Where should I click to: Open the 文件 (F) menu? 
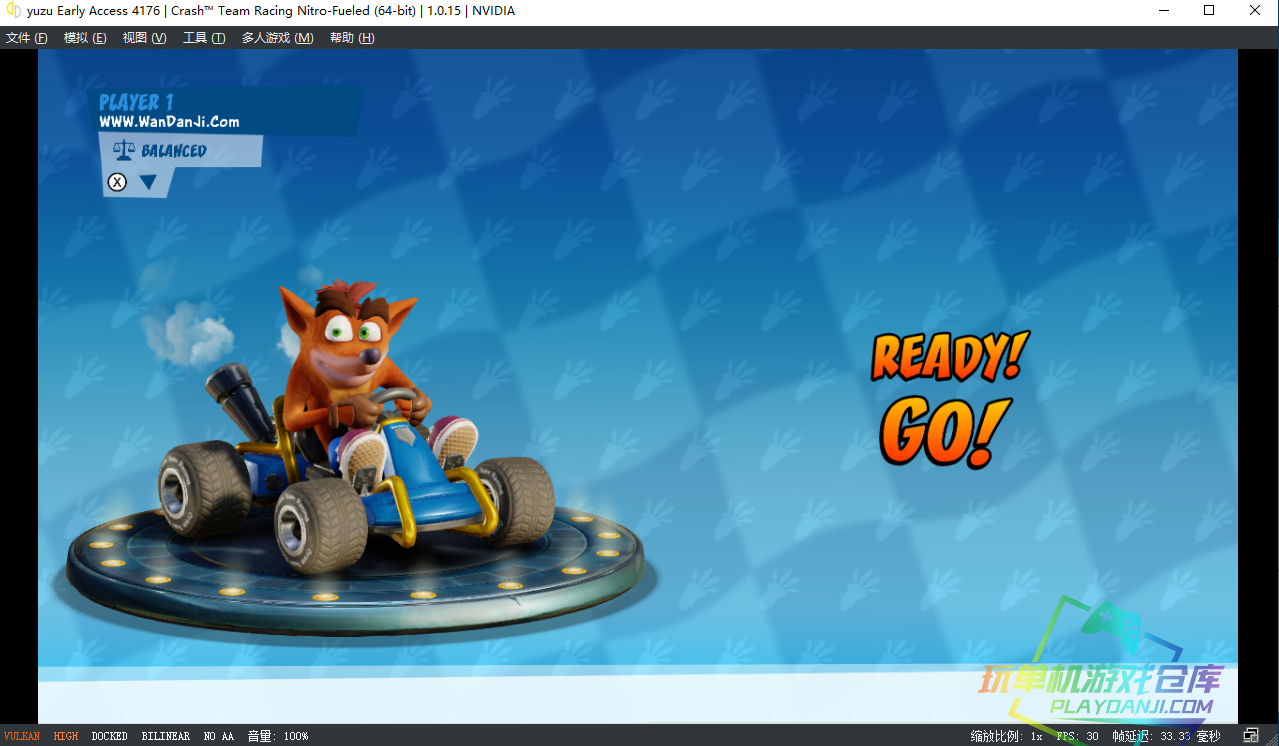(x=27, y=38)
